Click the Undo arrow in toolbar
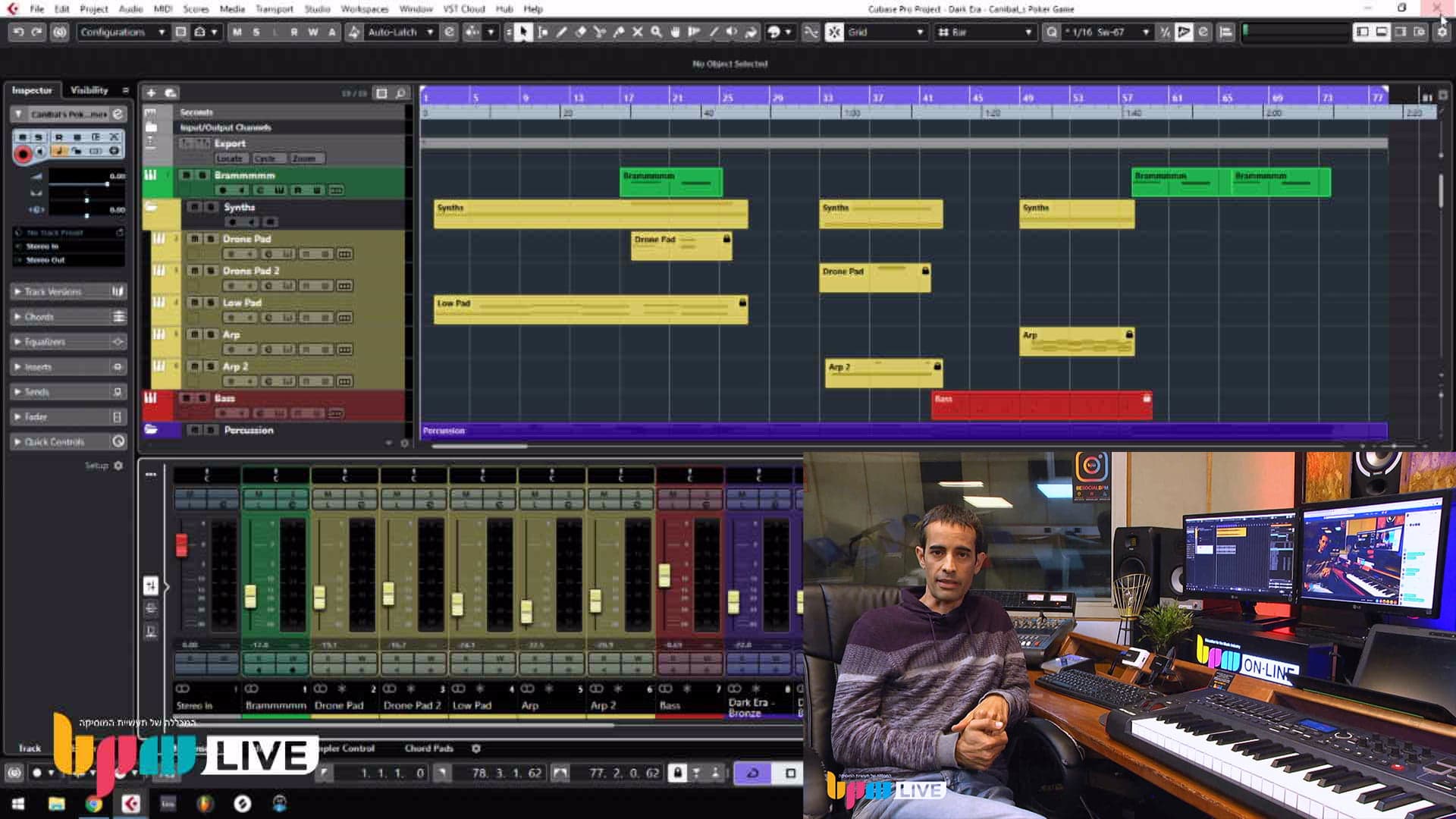 pos(19,32)
